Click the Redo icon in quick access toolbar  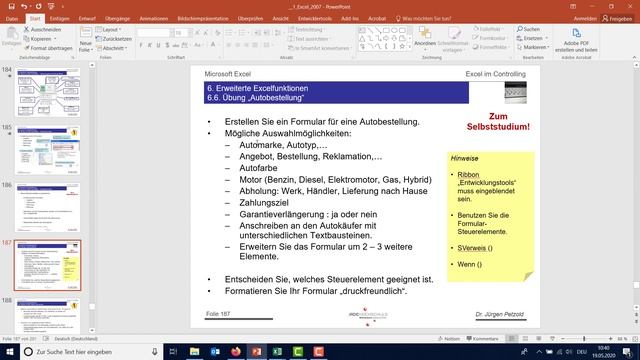[38, 7]
